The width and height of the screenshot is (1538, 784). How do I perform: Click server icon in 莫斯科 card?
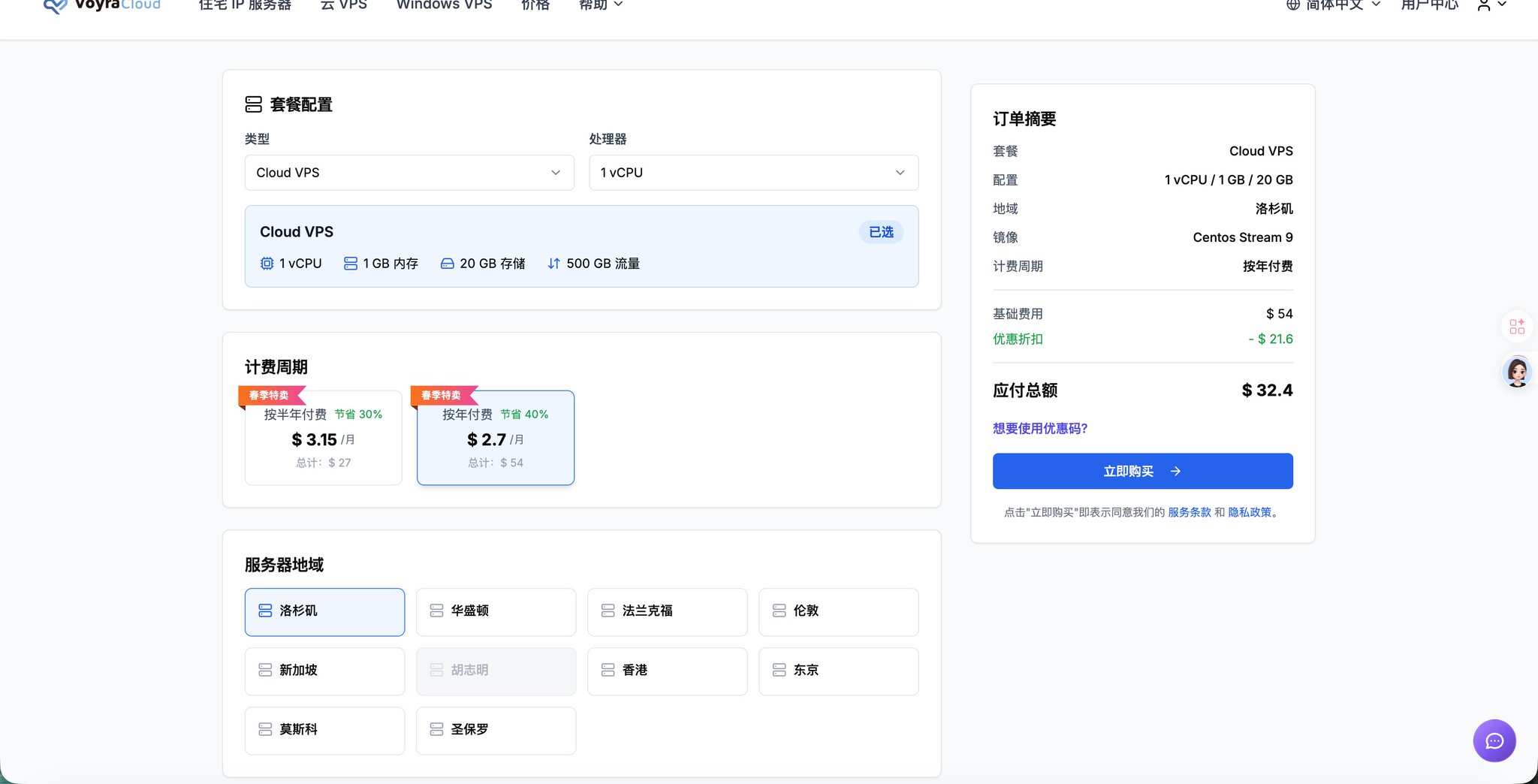pyautogui.click(x=265, y=729)
